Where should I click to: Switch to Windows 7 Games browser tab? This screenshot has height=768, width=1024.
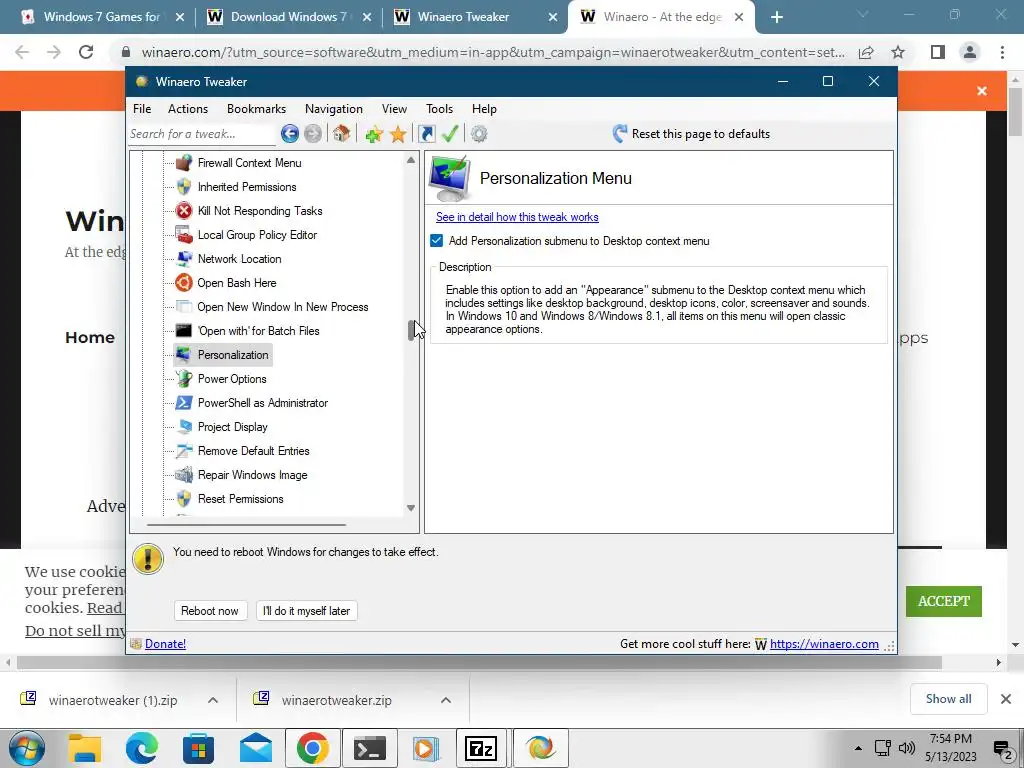point(101,17)
